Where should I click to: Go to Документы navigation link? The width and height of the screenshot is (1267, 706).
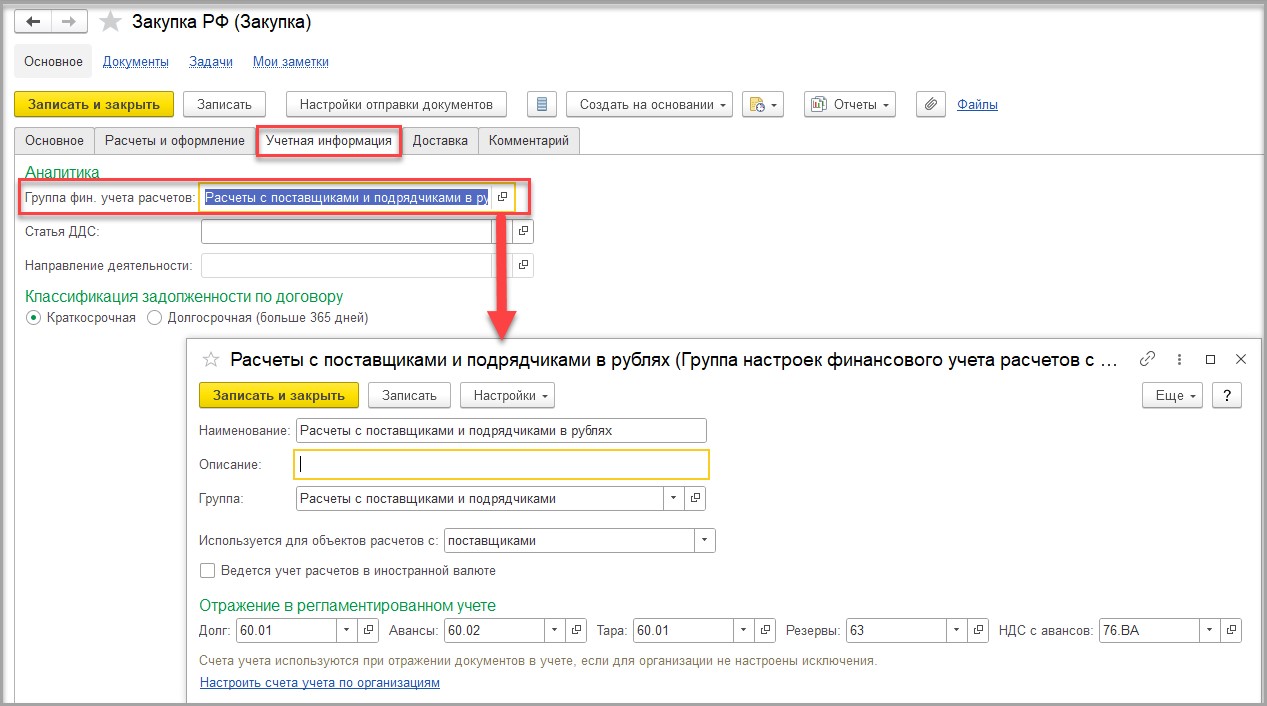(136, 62)
